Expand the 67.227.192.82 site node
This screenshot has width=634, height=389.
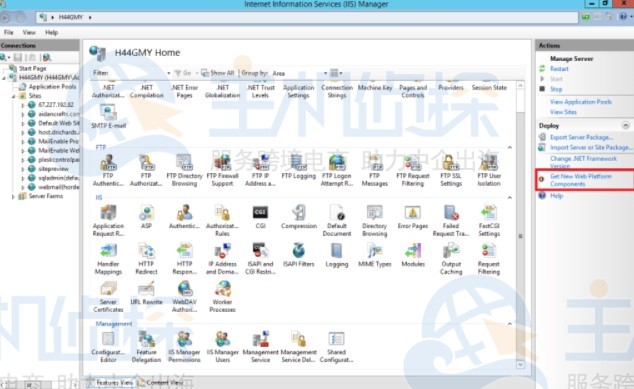point(23,105)
